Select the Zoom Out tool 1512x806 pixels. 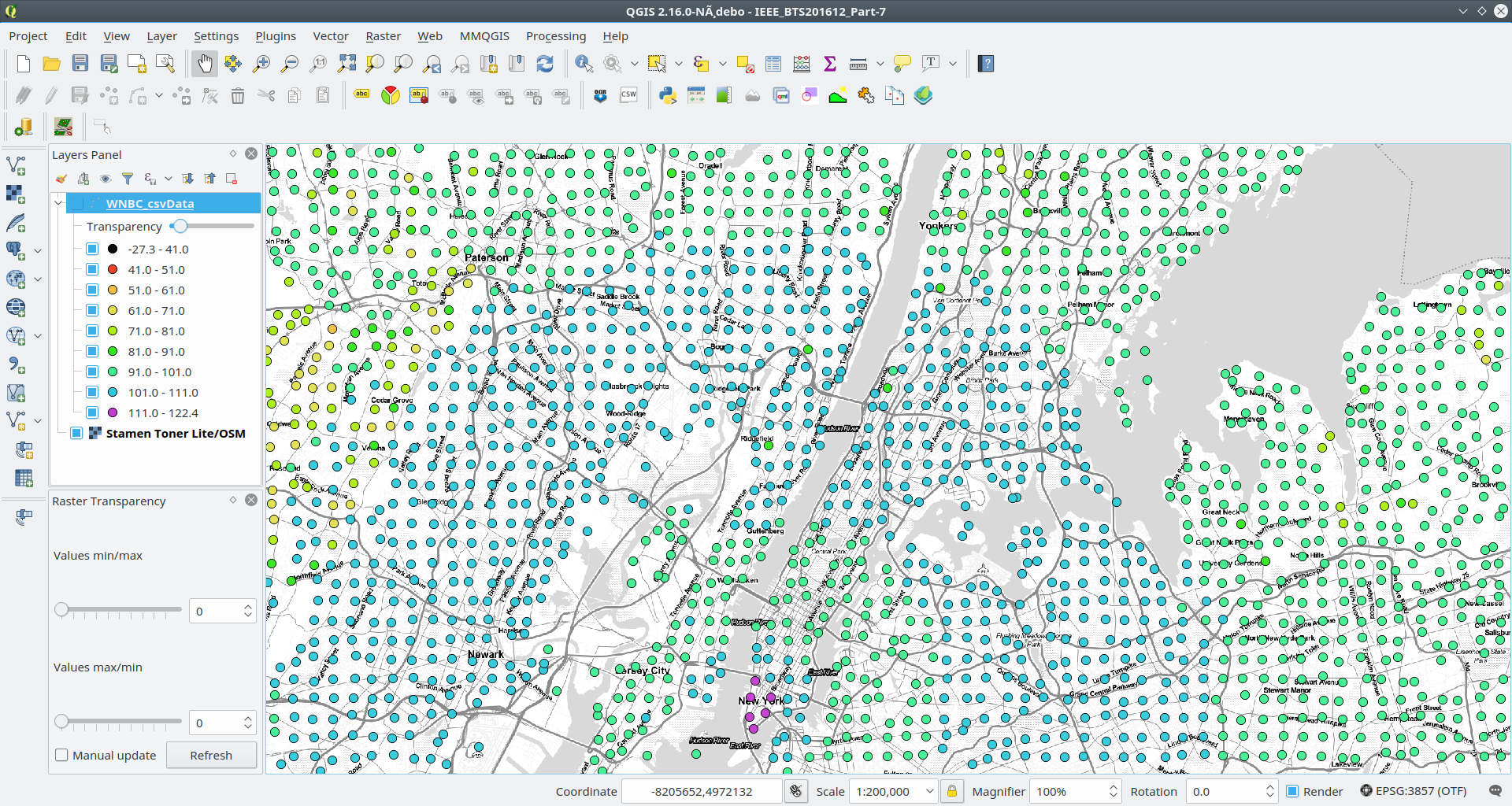tap(290, 64)
